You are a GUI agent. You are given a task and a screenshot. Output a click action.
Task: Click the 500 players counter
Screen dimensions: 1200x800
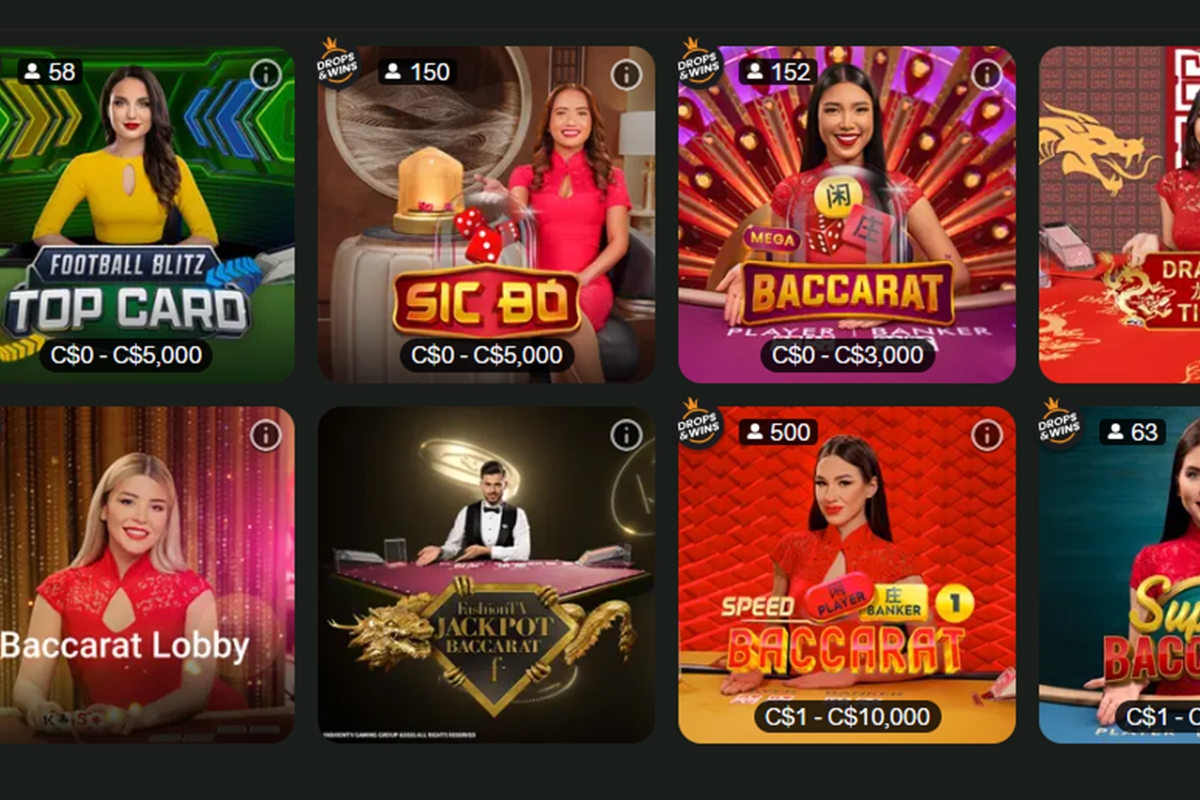click(778, 432)
